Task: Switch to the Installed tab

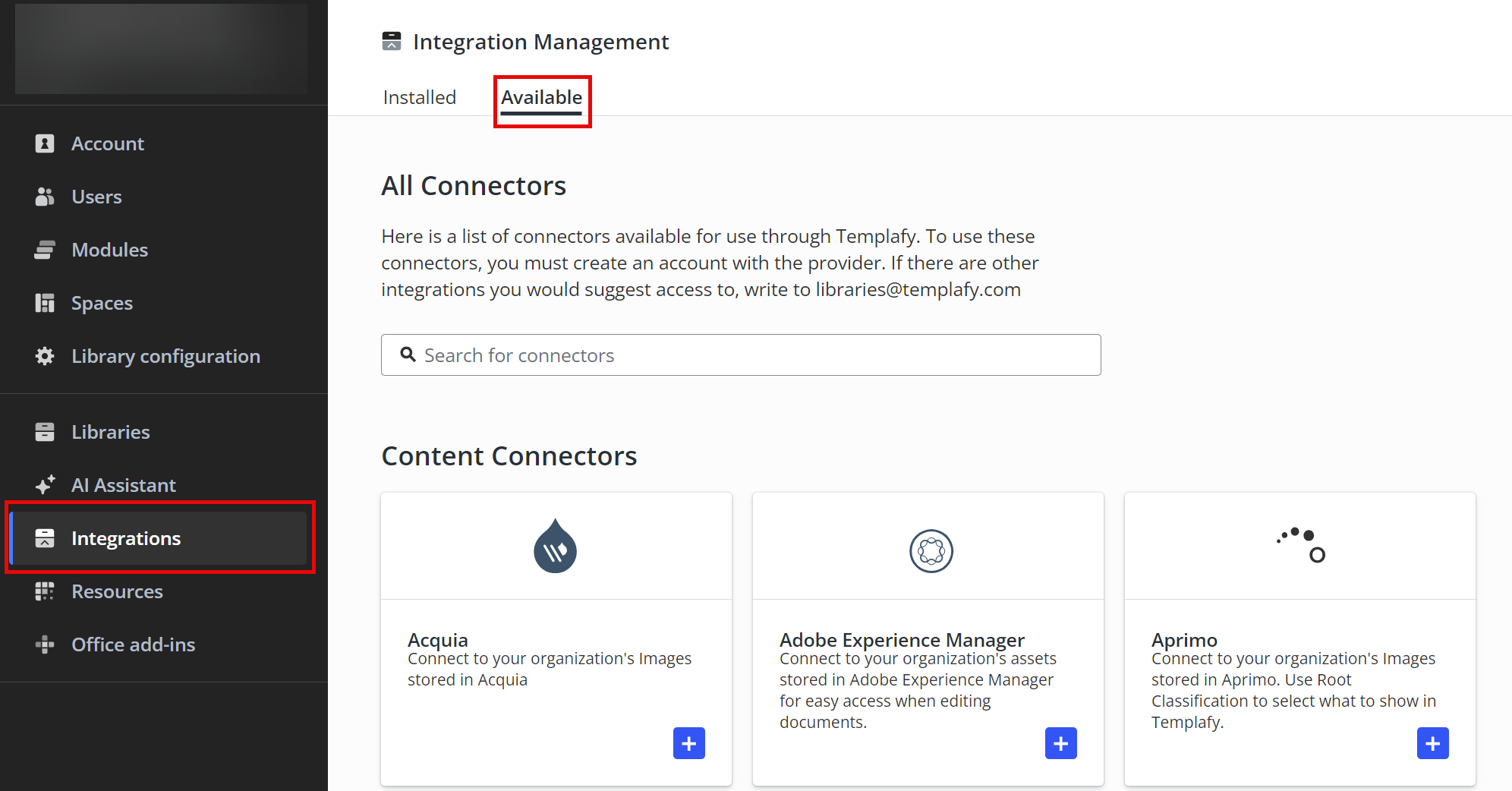Action: pyautogui.click(x=420, y=97)
